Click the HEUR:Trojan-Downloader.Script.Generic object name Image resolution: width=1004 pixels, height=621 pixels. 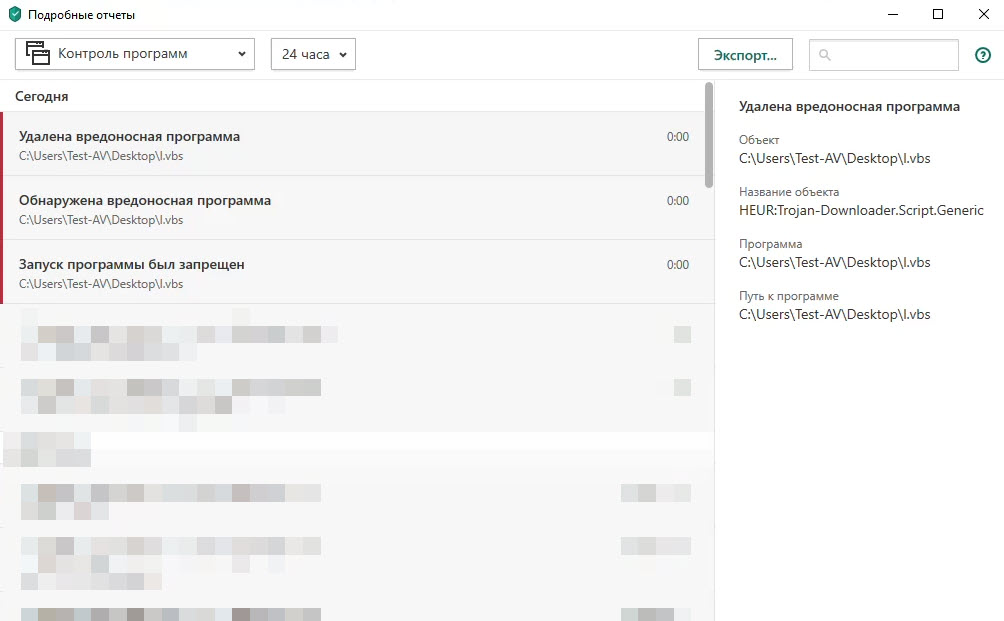point(861,210)
